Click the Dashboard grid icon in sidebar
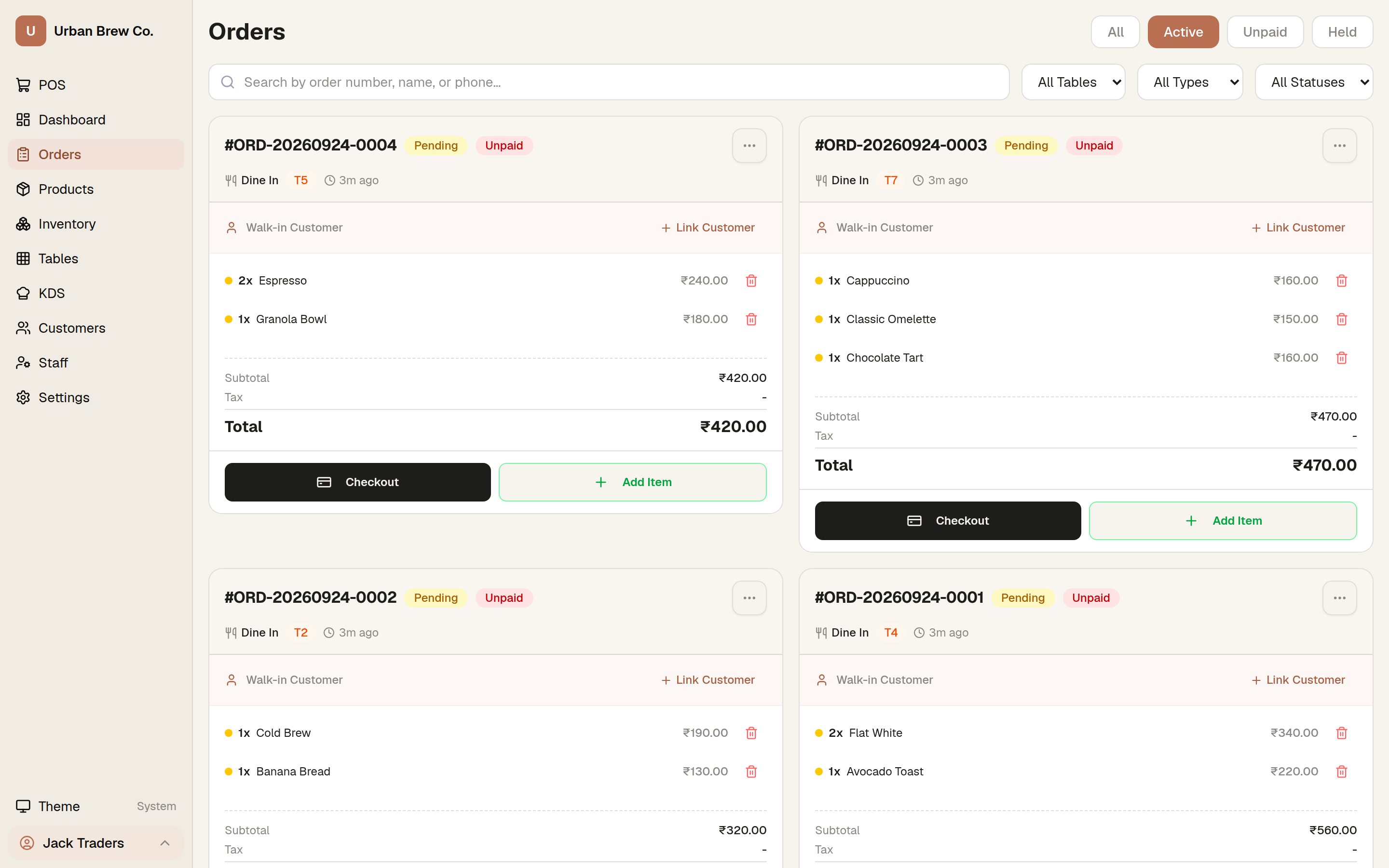Screen dimensions: 1389x868 pyautogui.click(x=23, y=120)
